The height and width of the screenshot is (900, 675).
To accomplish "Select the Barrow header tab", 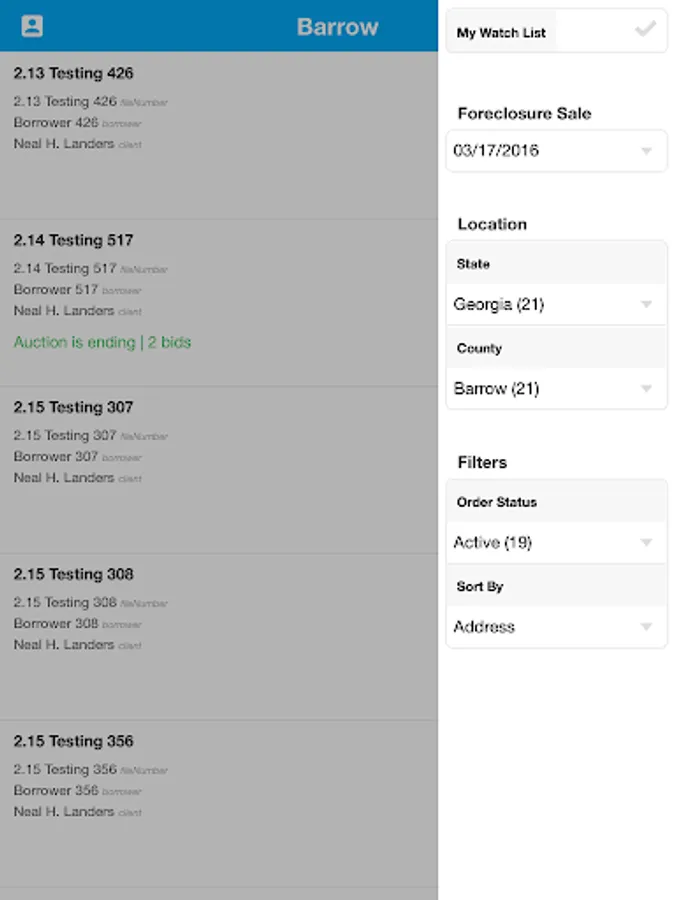I will (x=337, y=27).
